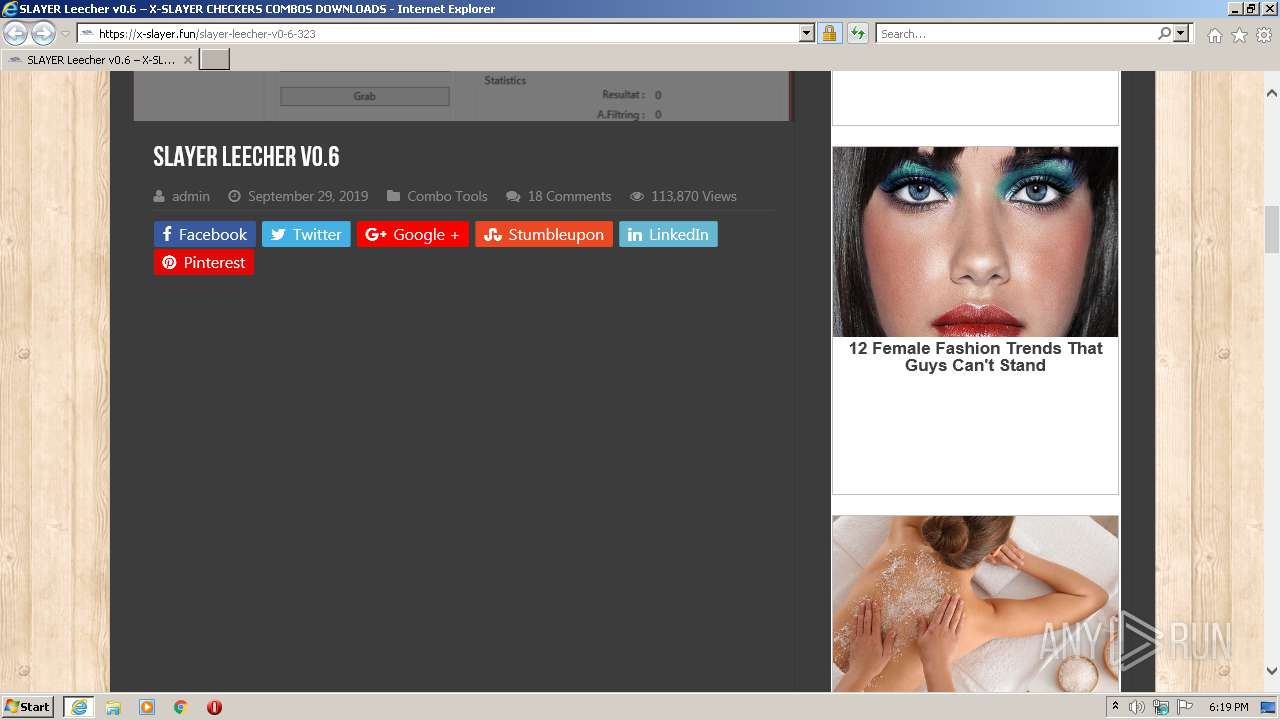This screenshot has height=720, width=1280.
Task: Click the Internet Explorer taskbar icon
Action: pyautogui.click(x=78, y=707)
